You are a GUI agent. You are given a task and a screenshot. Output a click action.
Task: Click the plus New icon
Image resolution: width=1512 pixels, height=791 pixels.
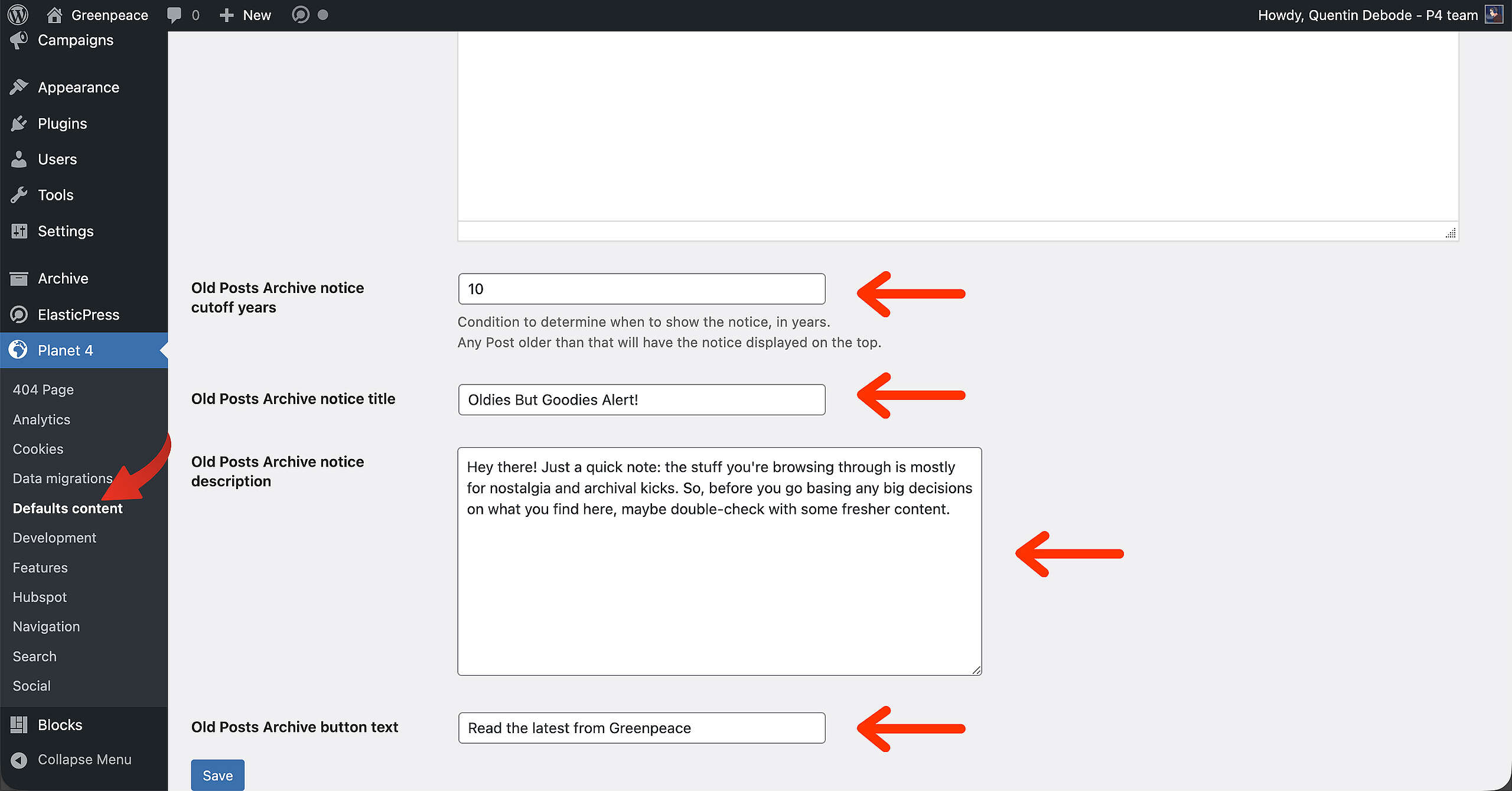point(227,15)
